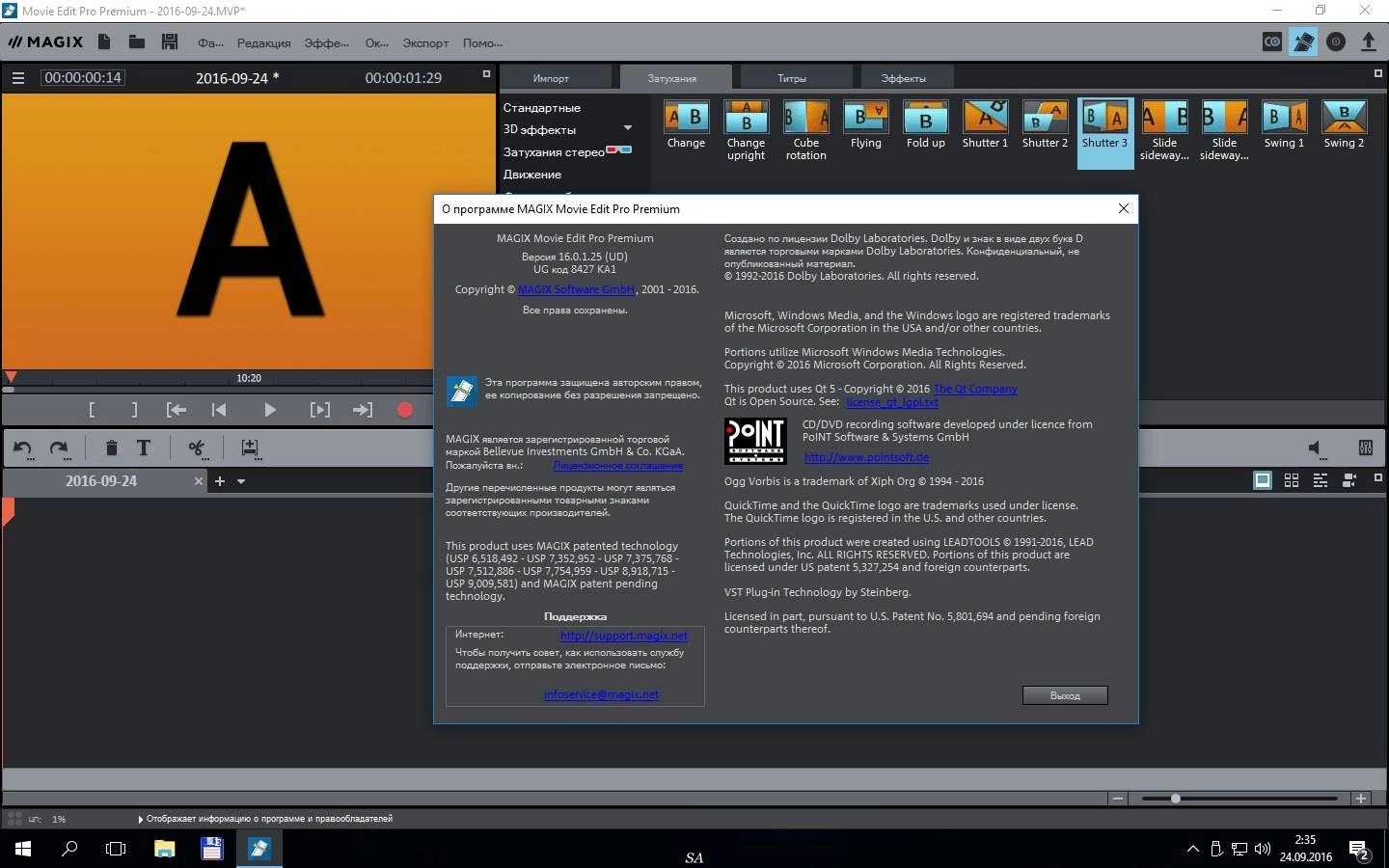Save project with the floppy disk icon
Image resolution: width=1389 pixels, height=868 pixels.
tap(170, 41)
